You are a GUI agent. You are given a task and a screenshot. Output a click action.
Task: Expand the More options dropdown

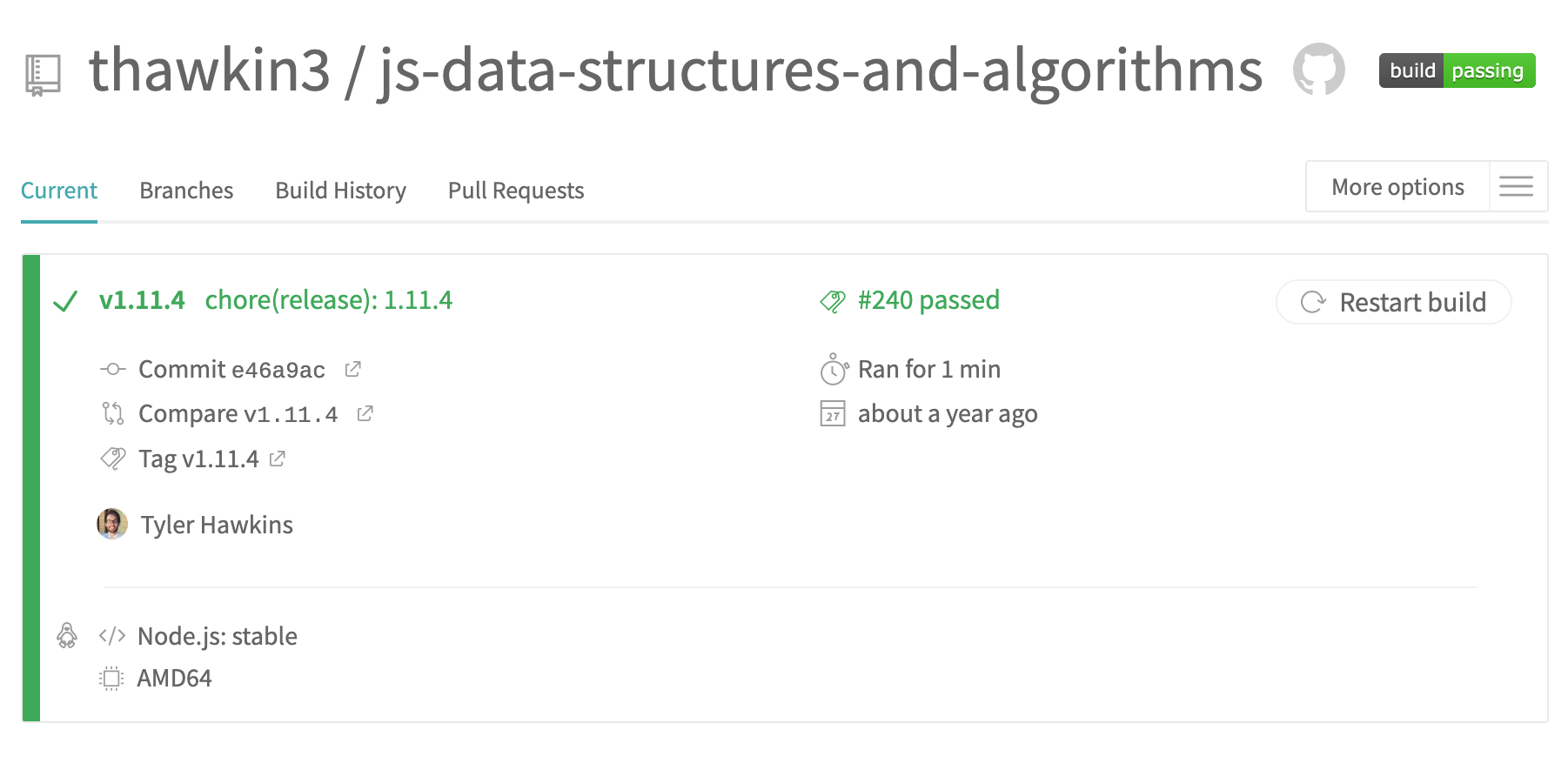(x=1397, y=187)
